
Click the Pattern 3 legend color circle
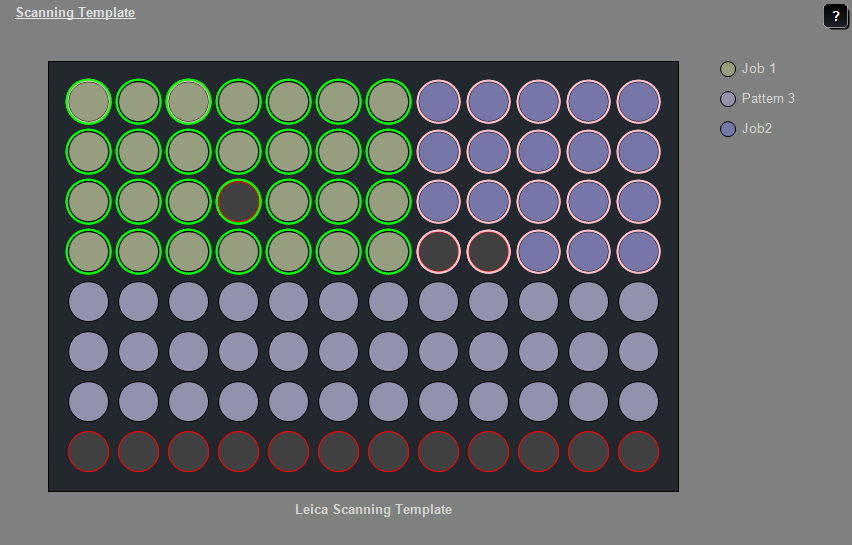click(728, 99)
